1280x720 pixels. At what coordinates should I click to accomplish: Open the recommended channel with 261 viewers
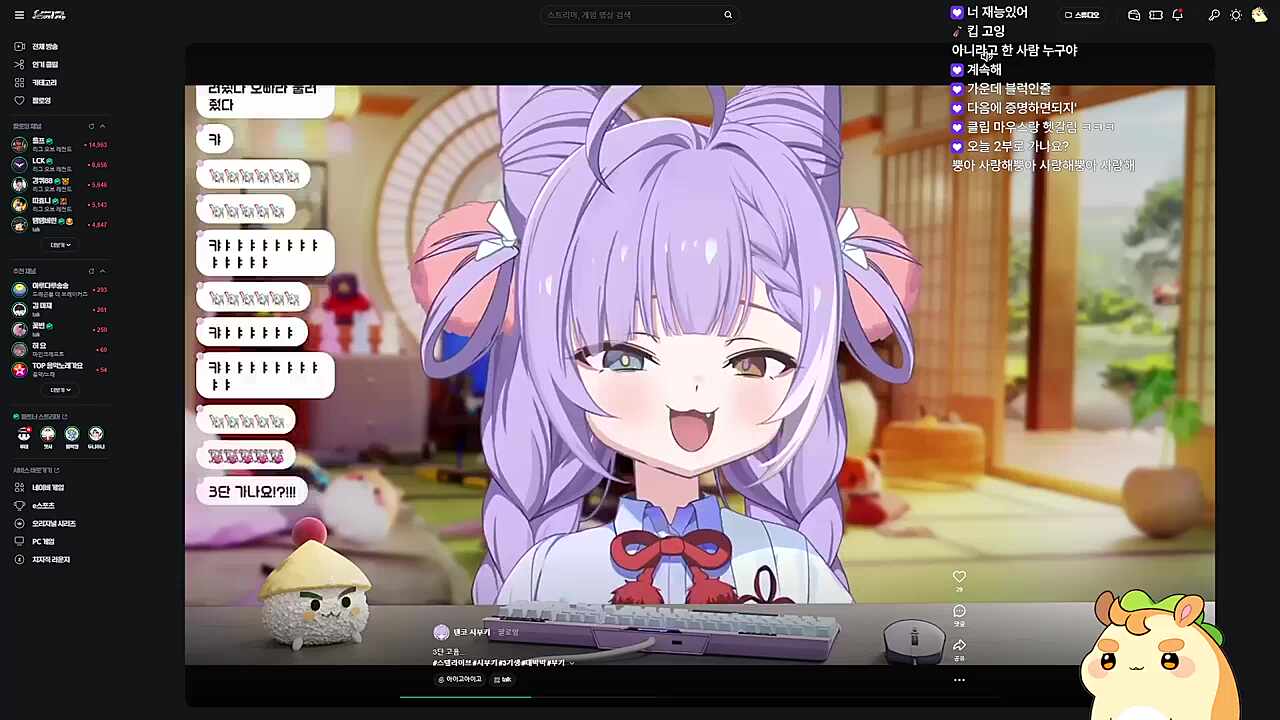coord(60,309)
